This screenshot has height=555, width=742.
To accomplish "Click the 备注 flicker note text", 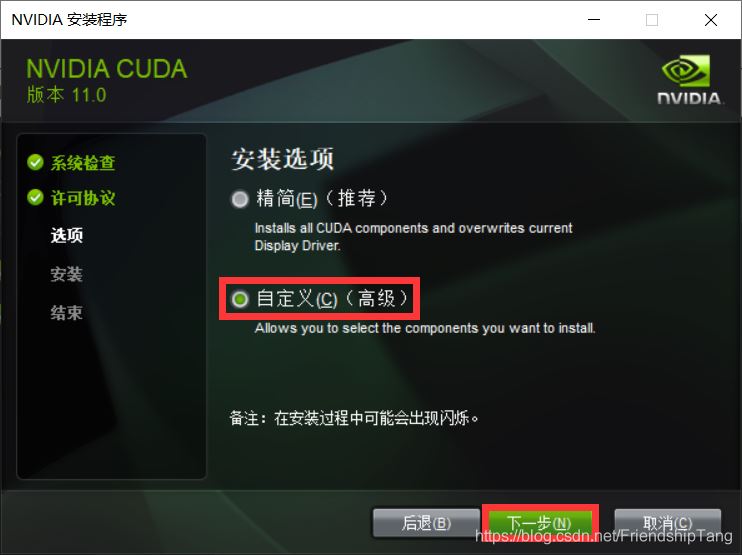I will [x=354, y=418].
